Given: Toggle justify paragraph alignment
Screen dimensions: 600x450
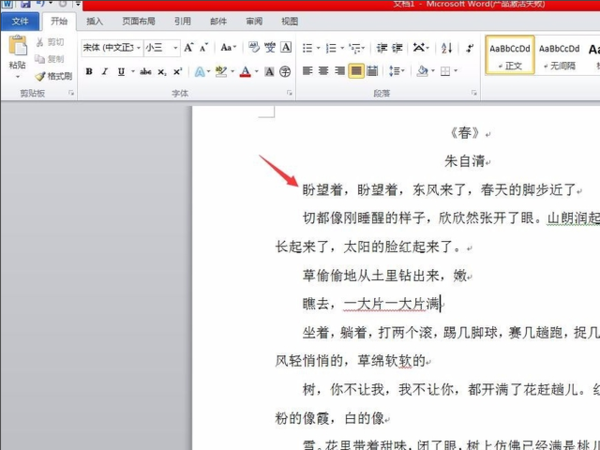Looking at the screenshot, I should click(356, 71).
